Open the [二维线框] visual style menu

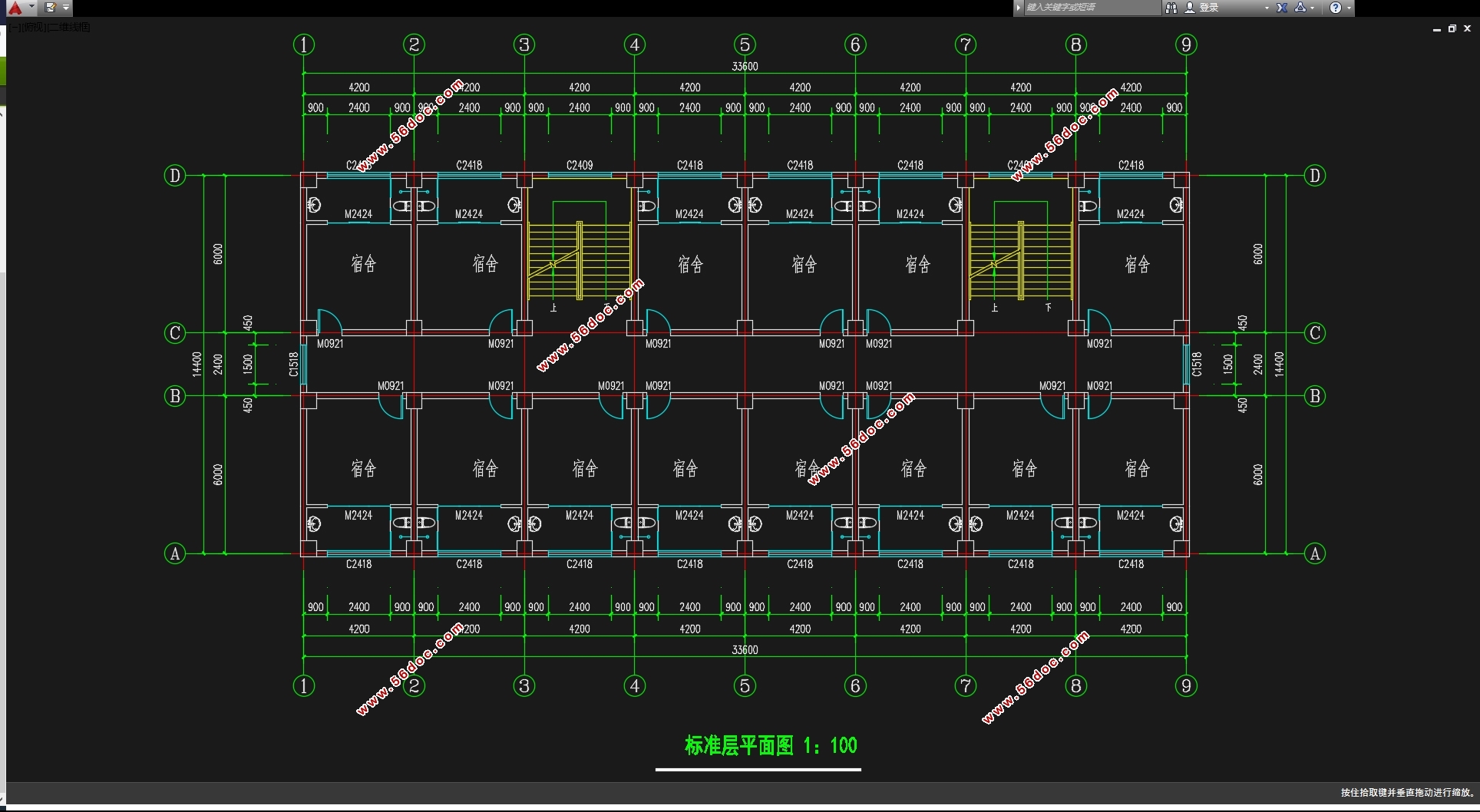tap(68, 27)
